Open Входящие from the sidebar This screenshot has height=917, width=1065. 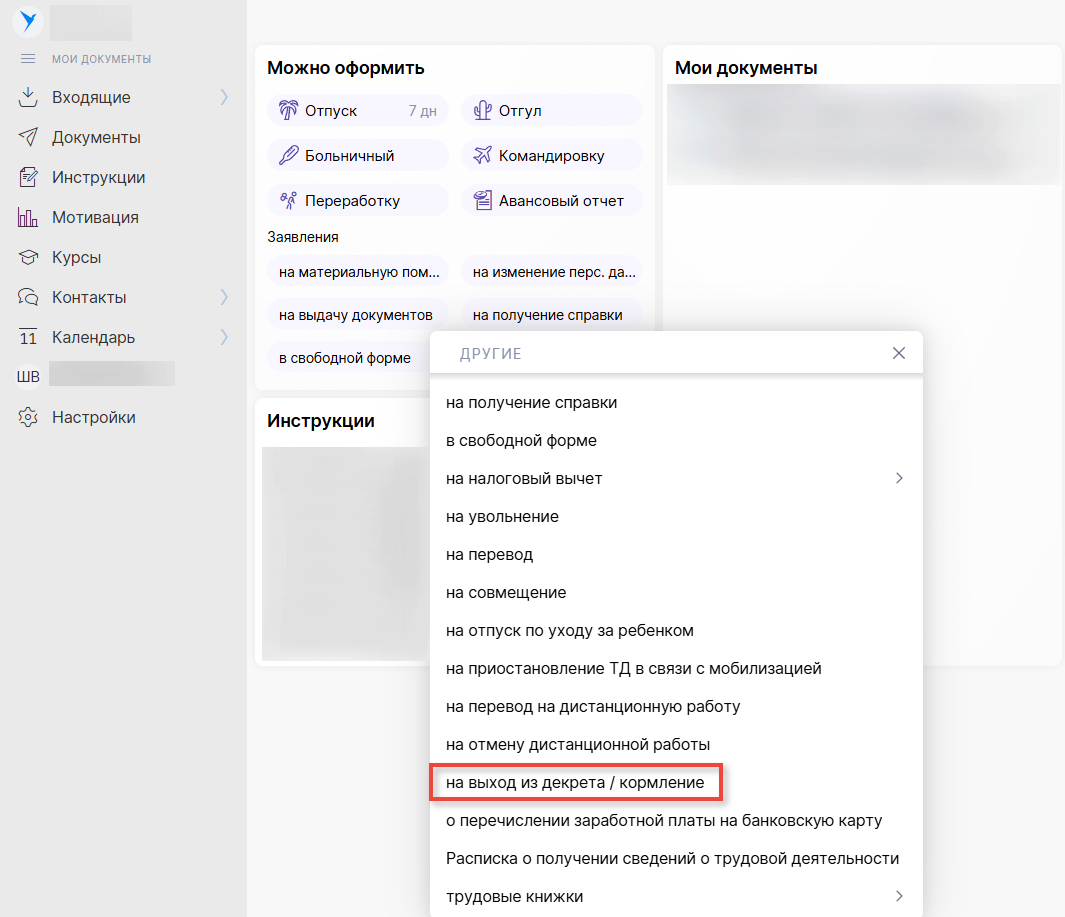[x=91, y=97]
